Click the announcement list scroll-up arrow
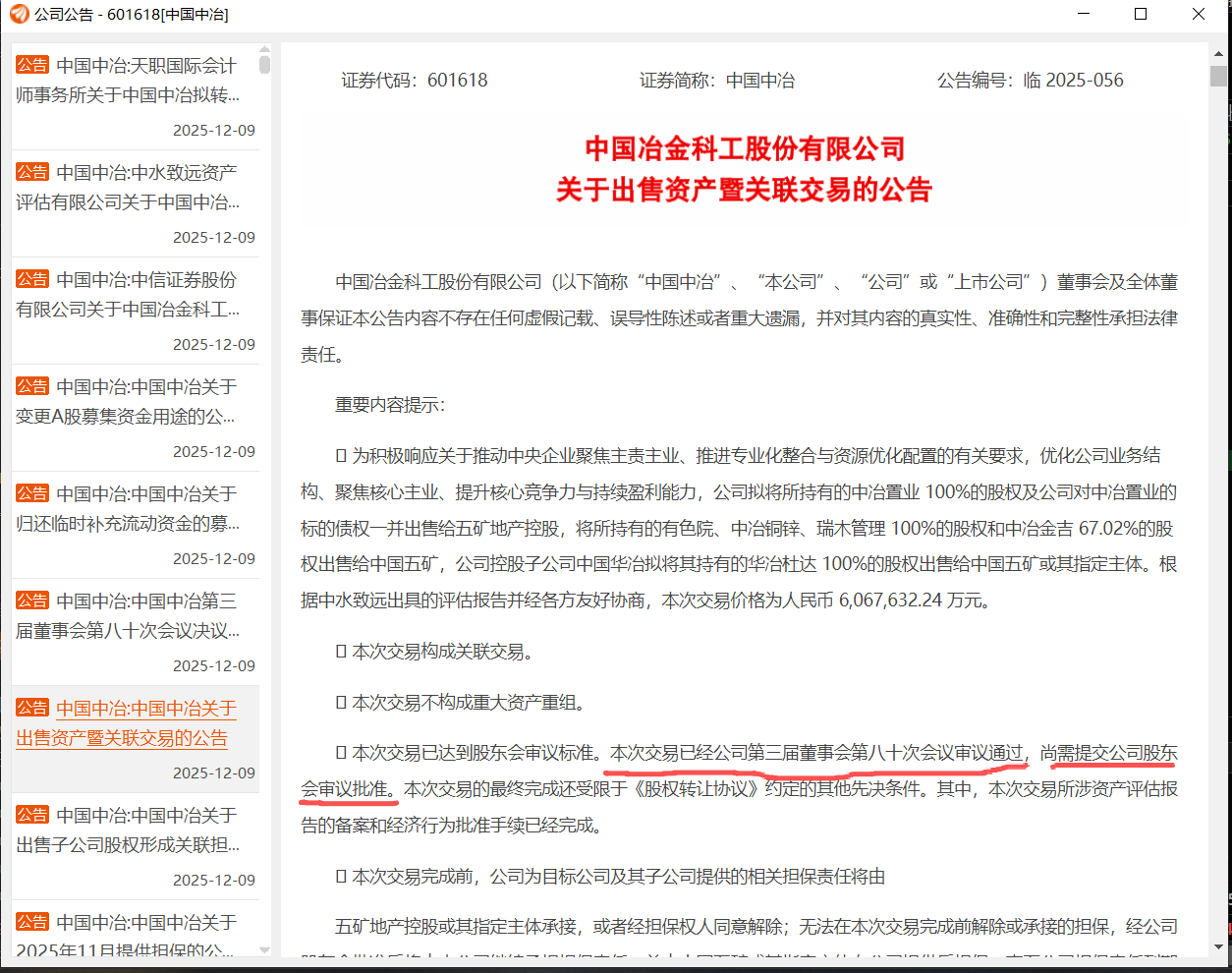The height and width of the screenshot is (973, 1232). [264, 49]
